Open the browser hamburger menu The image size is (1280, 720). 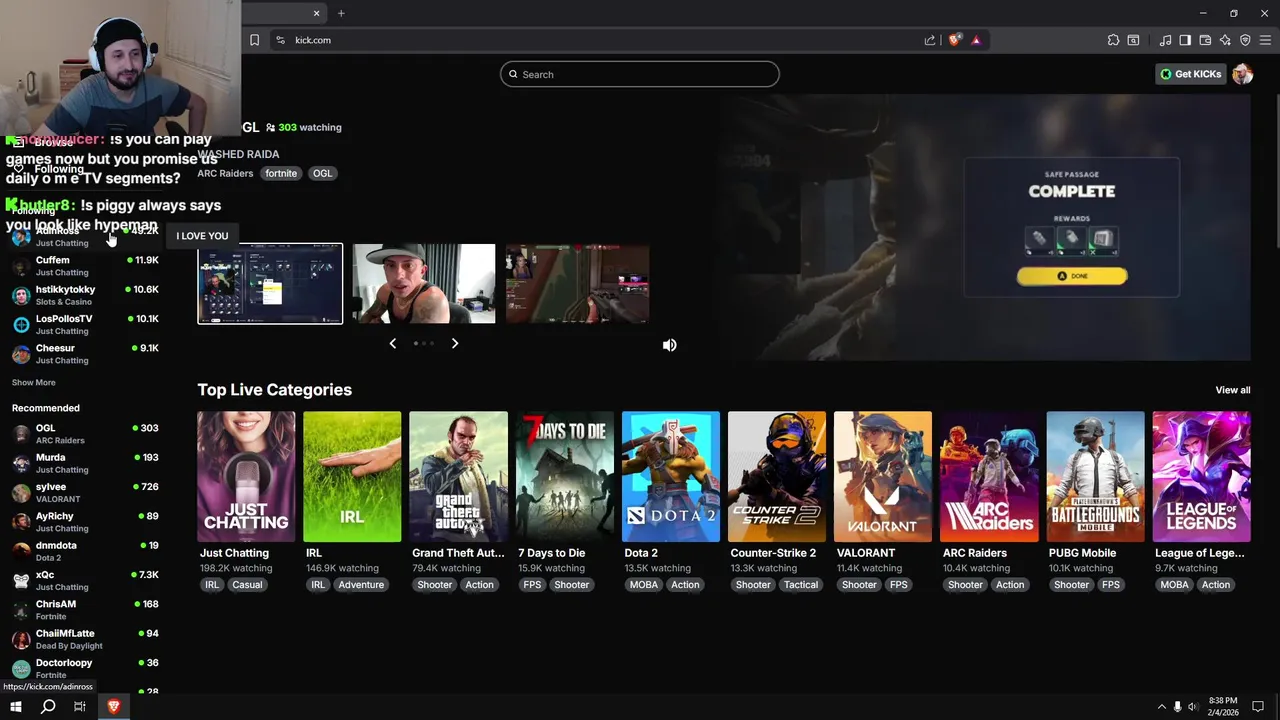pyautogui.click(x=1265, y=40)
